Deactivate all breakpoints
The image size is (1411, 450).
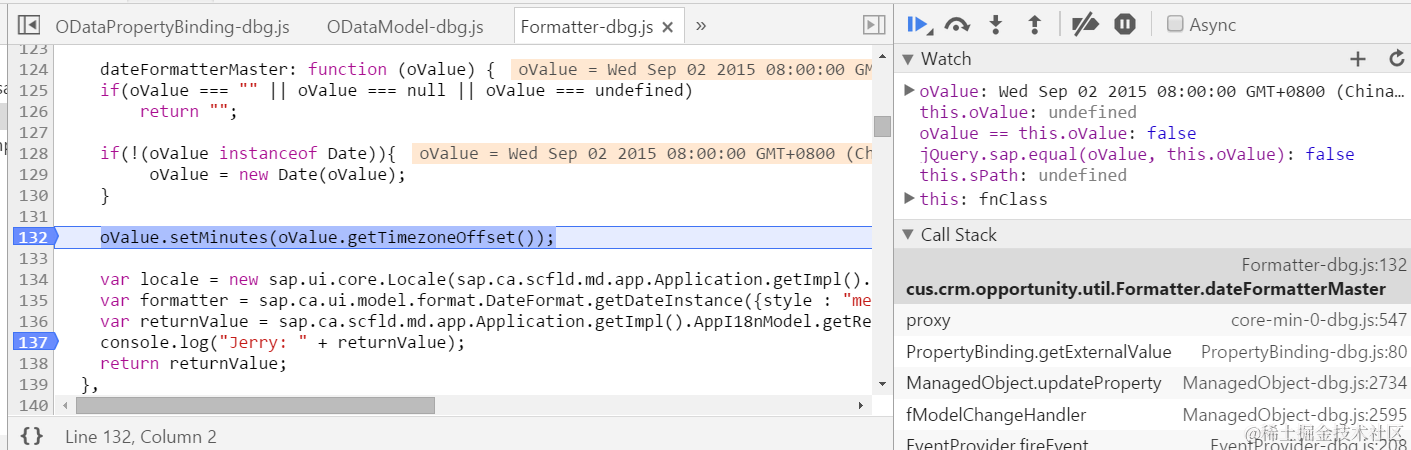(x=1084, y=24)
